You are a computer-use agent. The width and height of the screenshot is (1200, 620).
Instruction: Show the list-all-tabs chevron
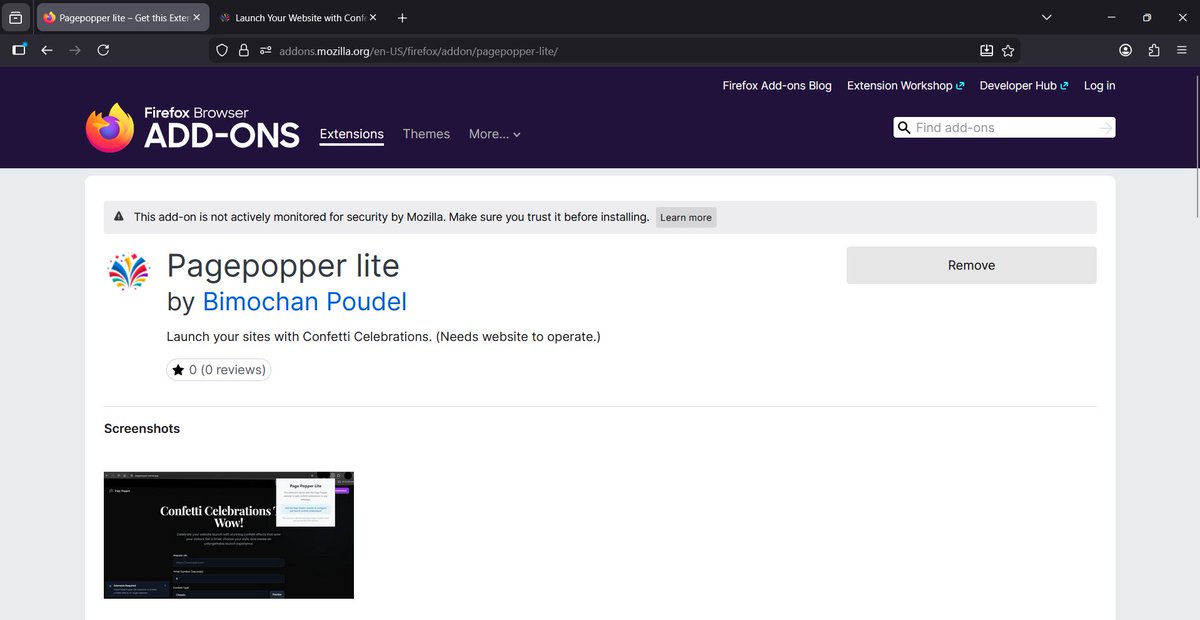click(1046, 18)
